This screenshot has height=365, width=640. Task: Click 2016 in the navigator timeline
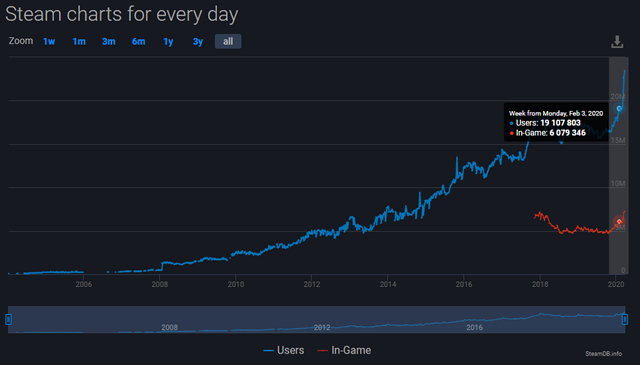[474, 327]
